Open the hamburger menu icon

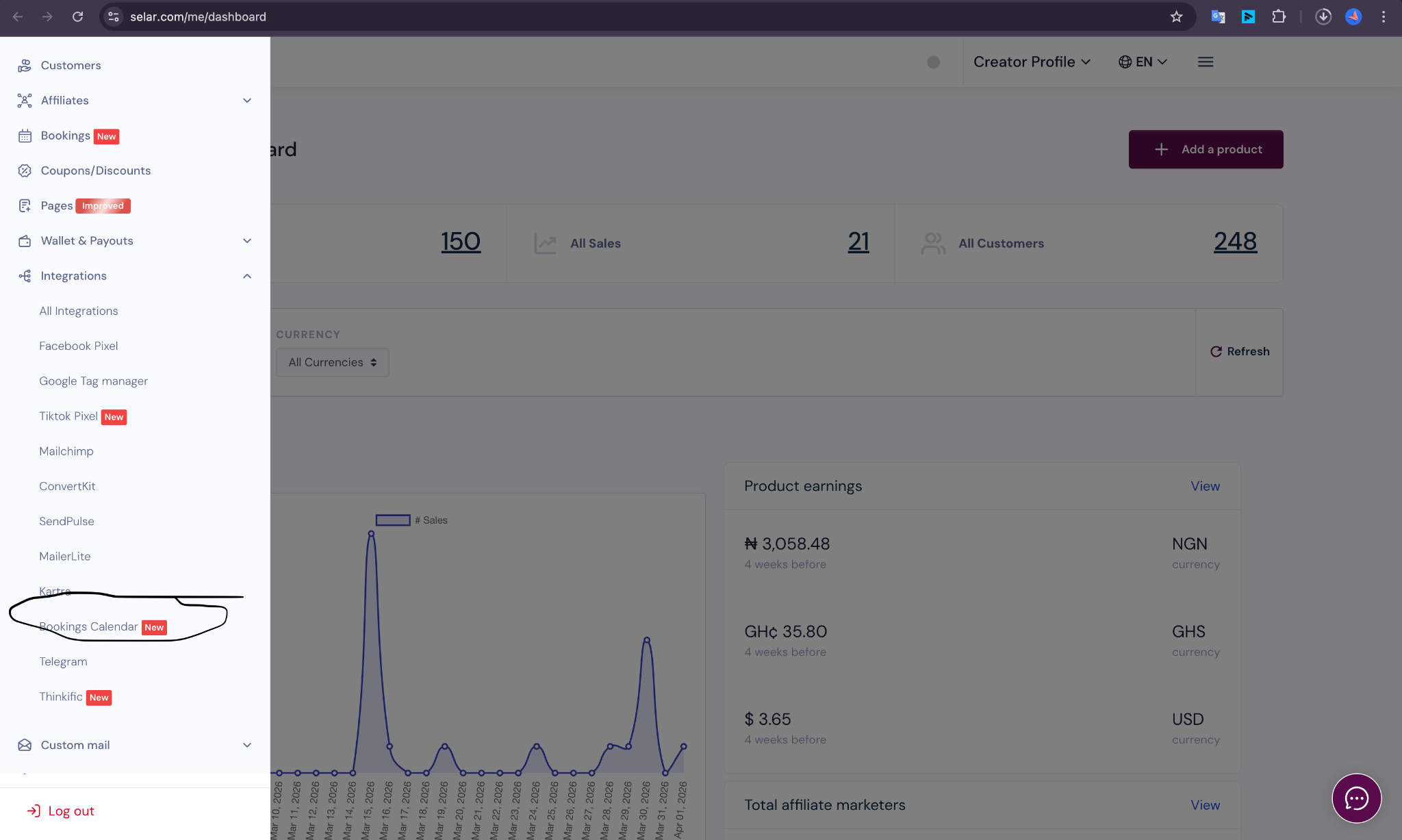click(x=1206, y=62)
